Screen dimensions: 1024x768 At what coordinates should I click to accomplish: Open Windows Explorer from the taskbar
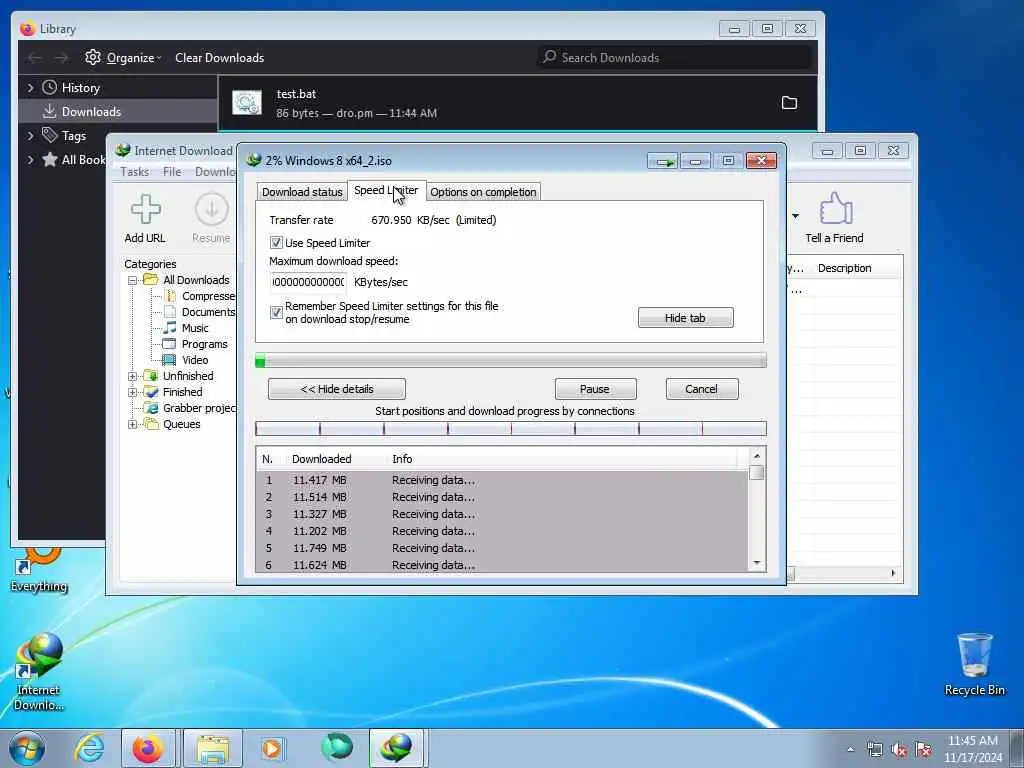point(213,748)
